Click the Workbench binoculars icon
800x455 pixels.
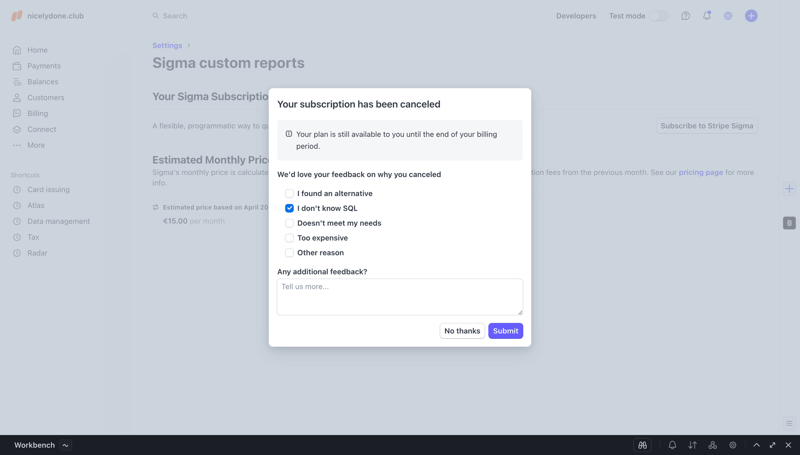pyautogui.click(x=642, y=445)
